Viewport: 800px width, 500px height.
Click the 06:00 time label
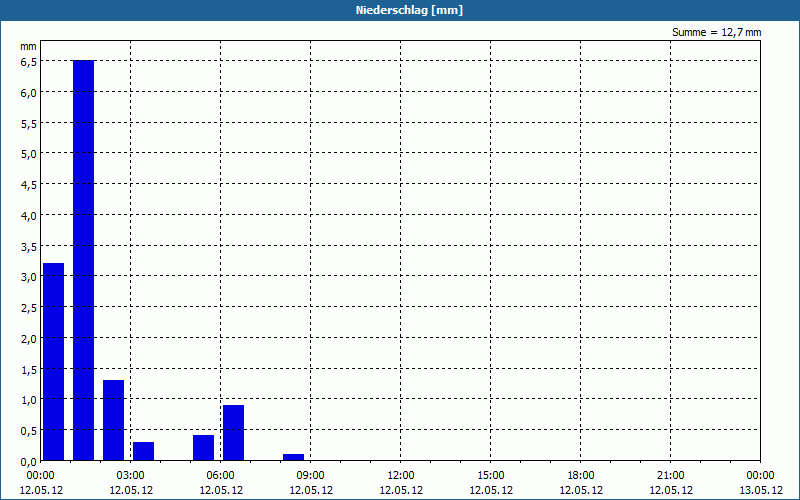pos(221,476)
